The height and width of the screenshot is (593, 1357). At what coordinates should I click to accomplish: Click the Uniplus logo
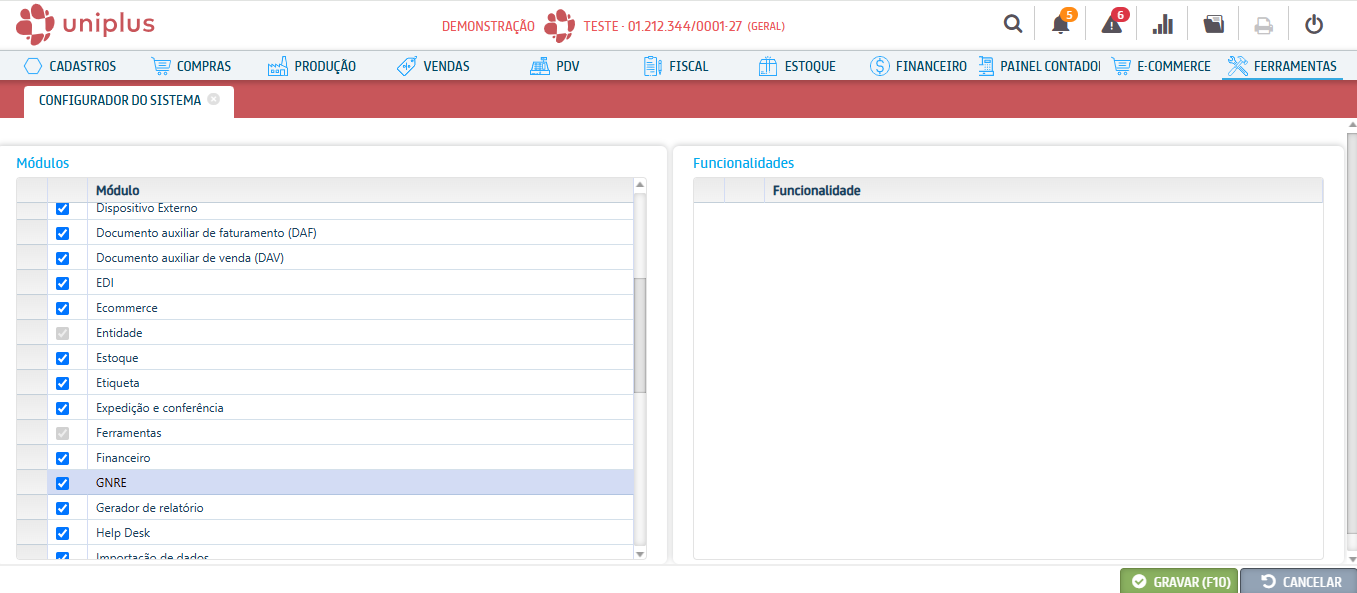(x=86, y=24)
